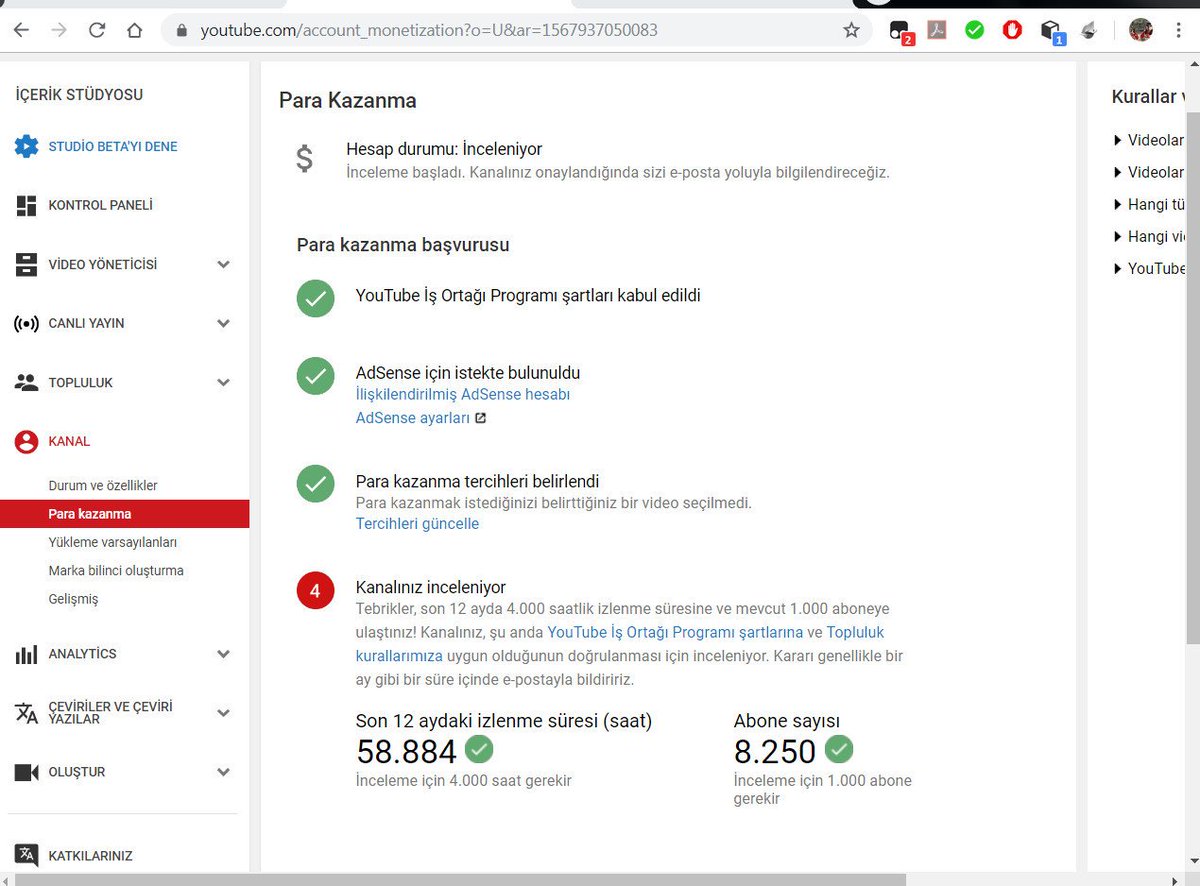This screenshot has height=886, width=1200.
Task: Click the Hesap durumu: İnceleniyor text
Action: pos(444,149)
